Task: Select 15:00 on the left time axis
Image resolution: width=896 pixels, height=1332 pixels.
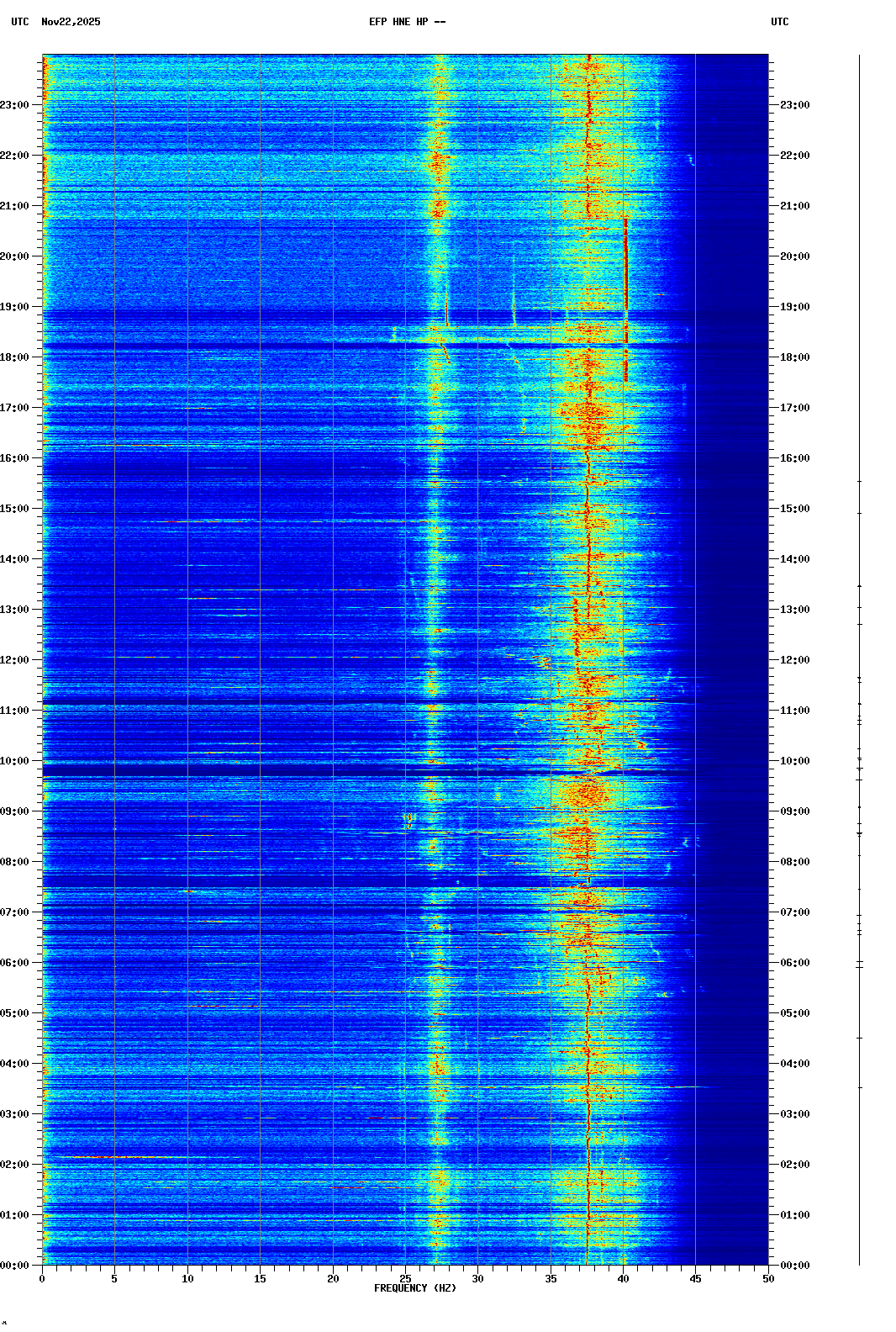Action: [x=15, y=509]
